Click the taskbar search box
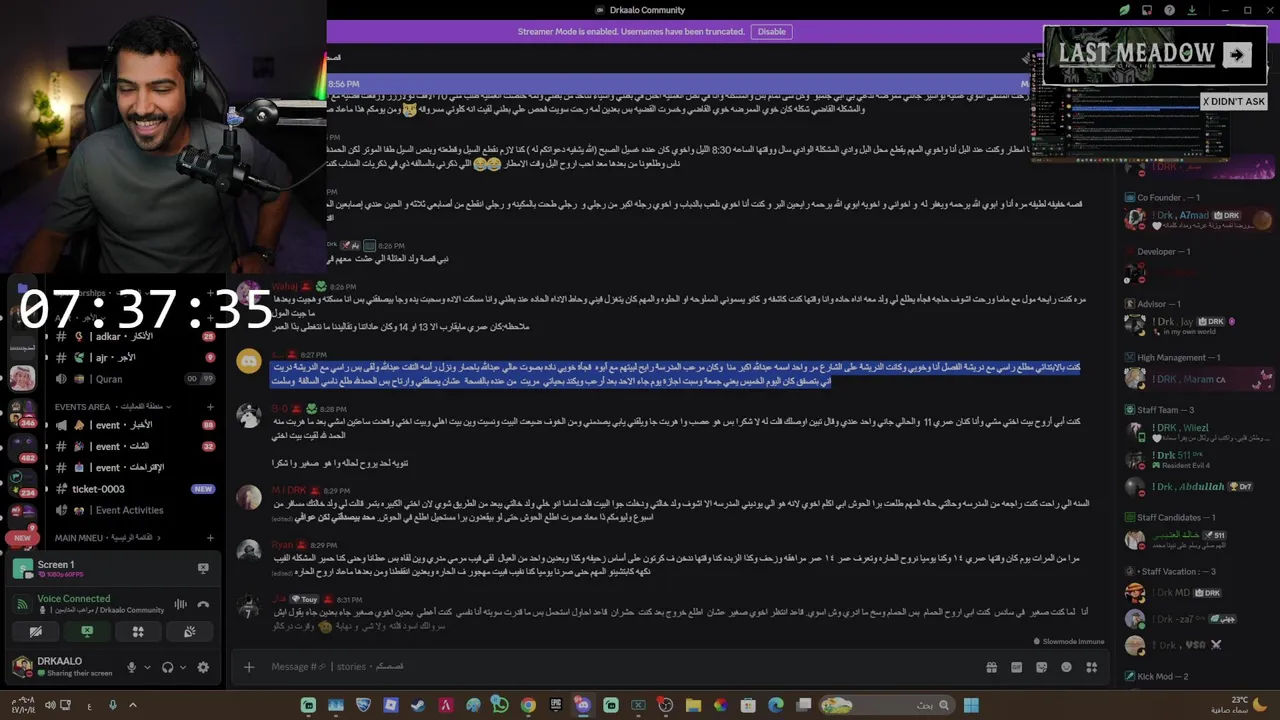This screenshot has width=1280, height=720. (885, 705)
